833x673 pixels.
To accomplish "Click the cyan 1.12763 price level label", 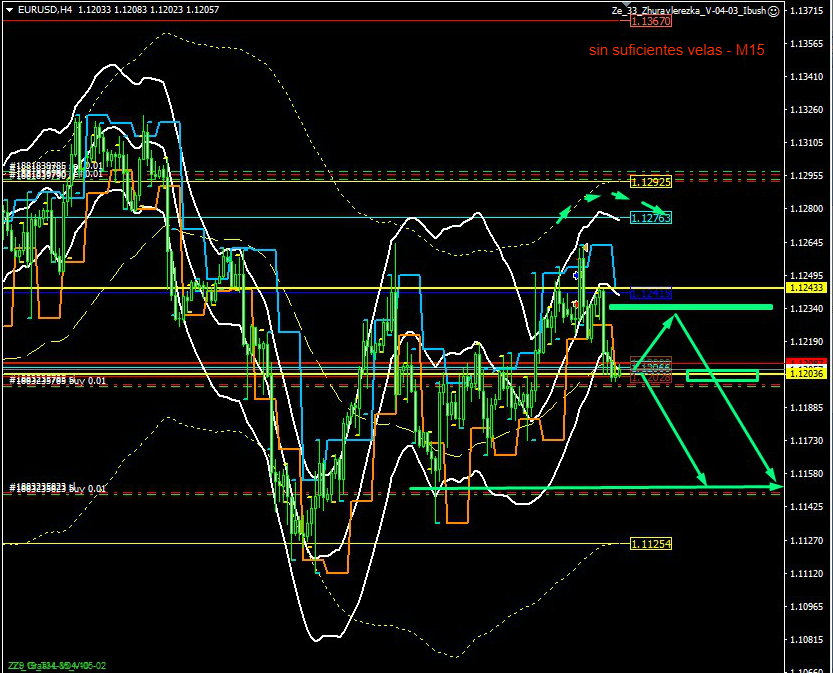I will [x=651, y=217].
